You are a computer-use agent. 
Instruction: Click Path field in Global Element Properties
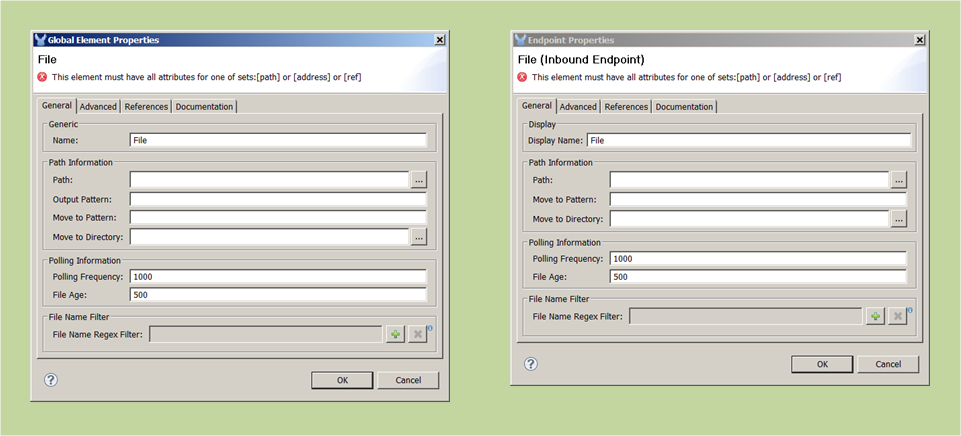click(269, 180)
